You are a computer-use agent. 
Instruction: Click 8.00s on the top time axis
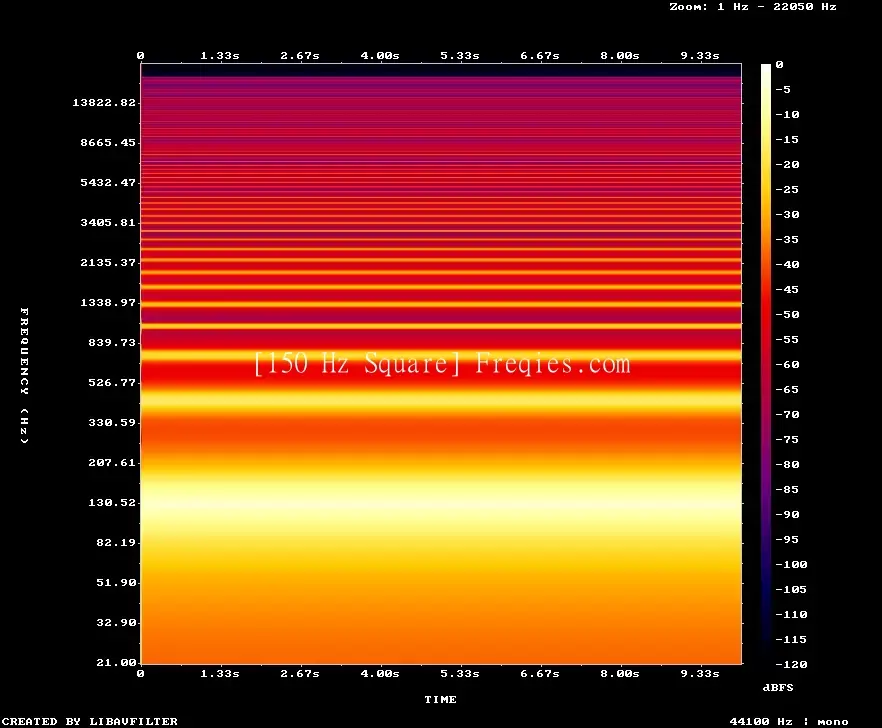pos(619,55)
